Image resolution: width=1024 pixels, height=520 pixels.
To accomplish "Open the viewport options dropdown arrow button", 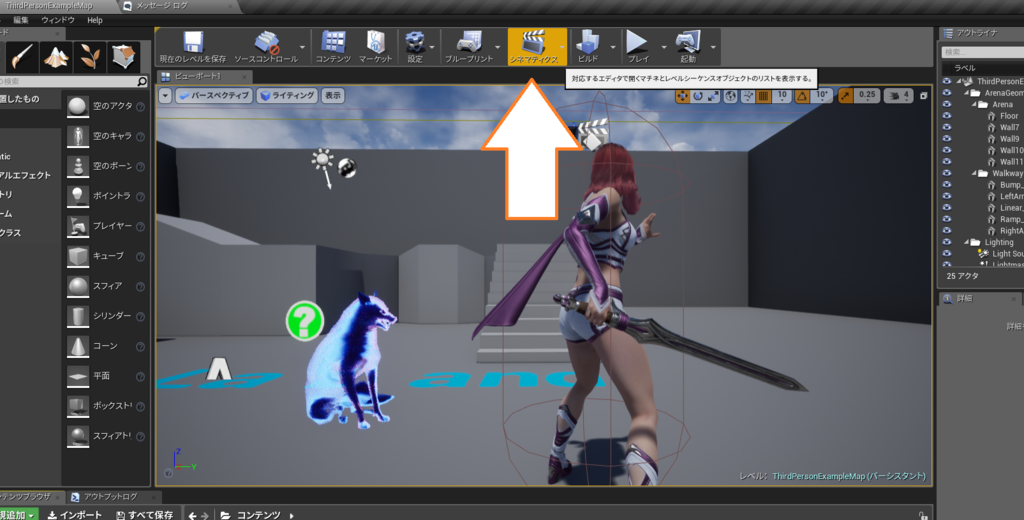I will coord(165,96).
